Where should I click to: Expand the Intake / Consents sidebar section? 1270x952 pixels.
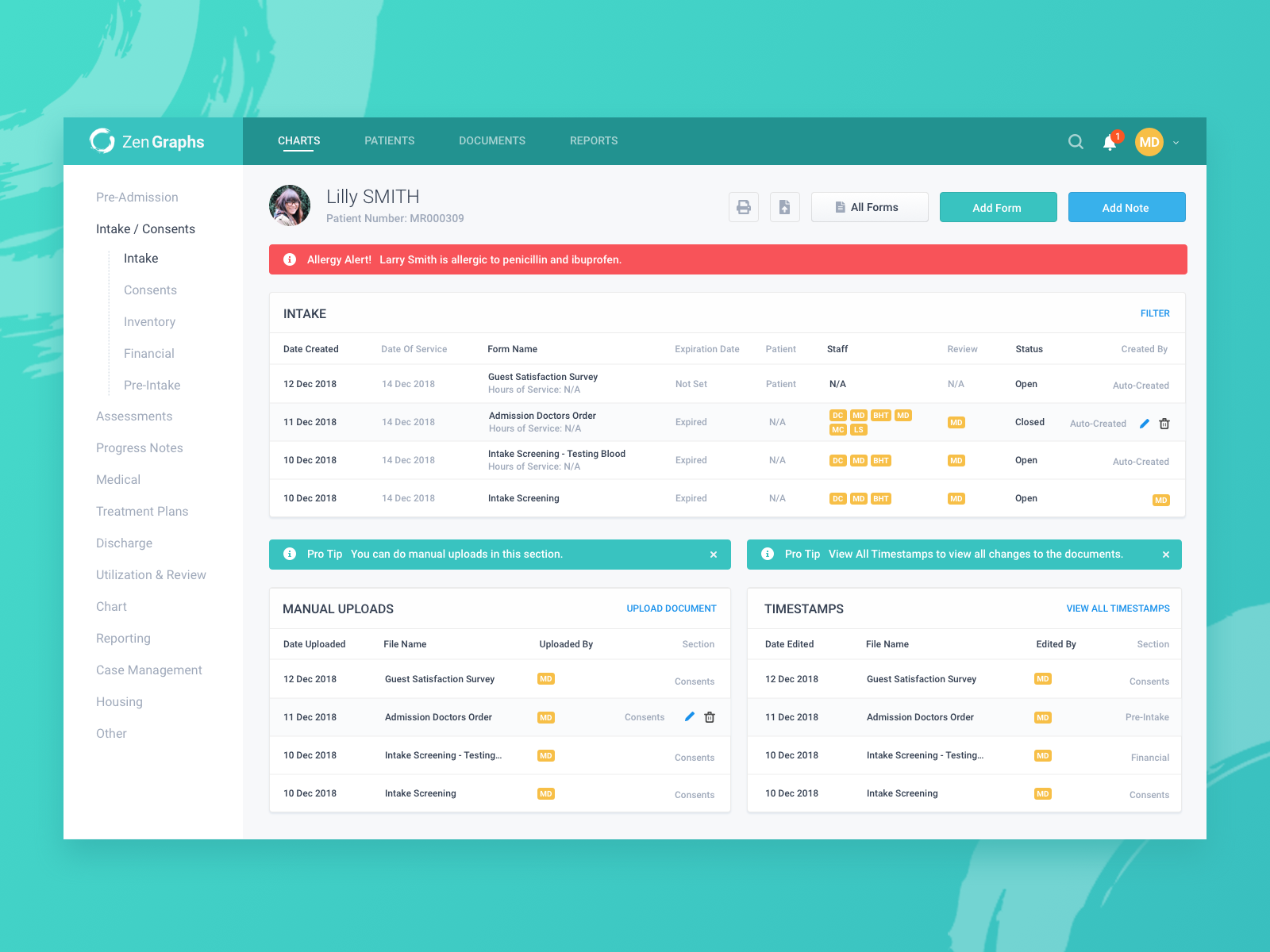point(145,228)
